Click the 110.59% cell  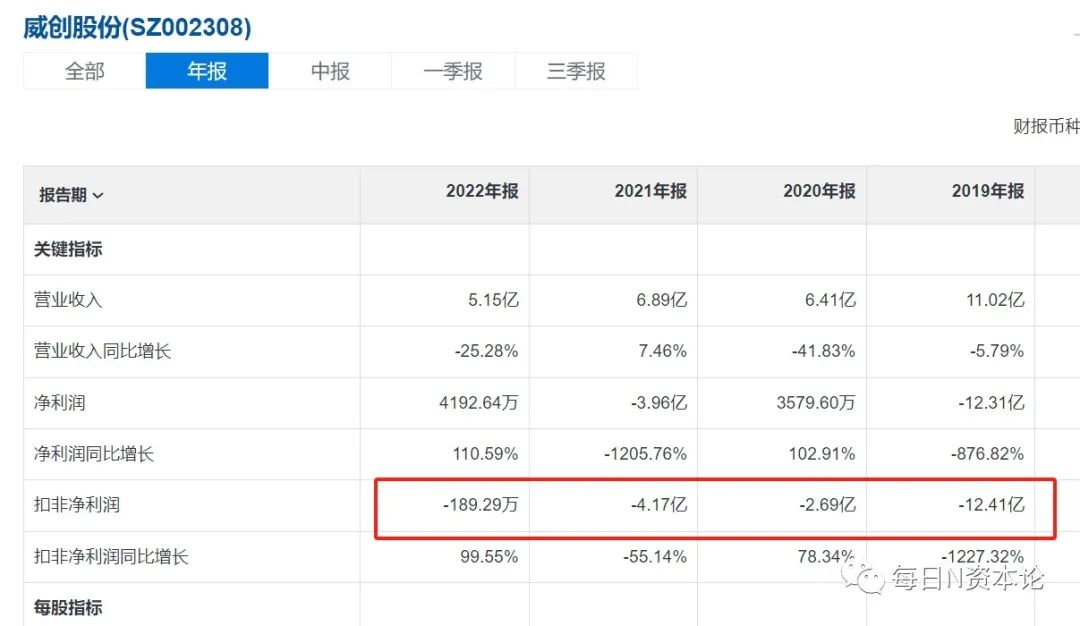coord(485,454)
